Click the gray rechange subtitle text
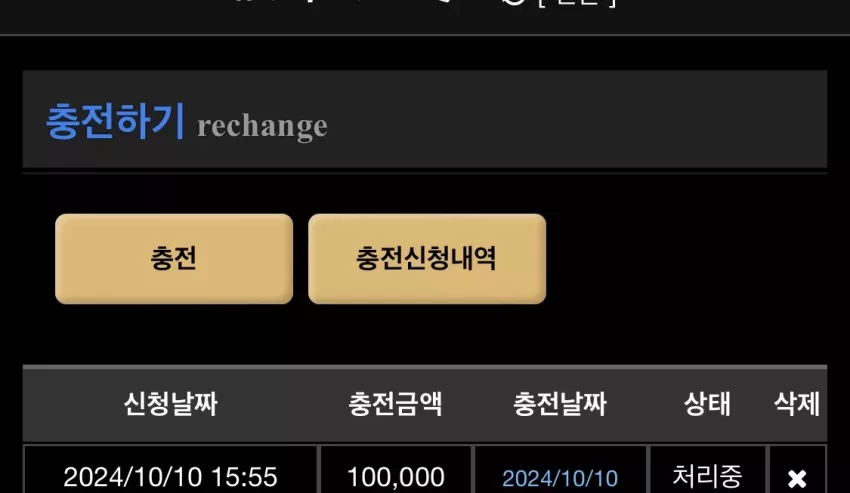850x493 pixels. click(x=262, y=126)
